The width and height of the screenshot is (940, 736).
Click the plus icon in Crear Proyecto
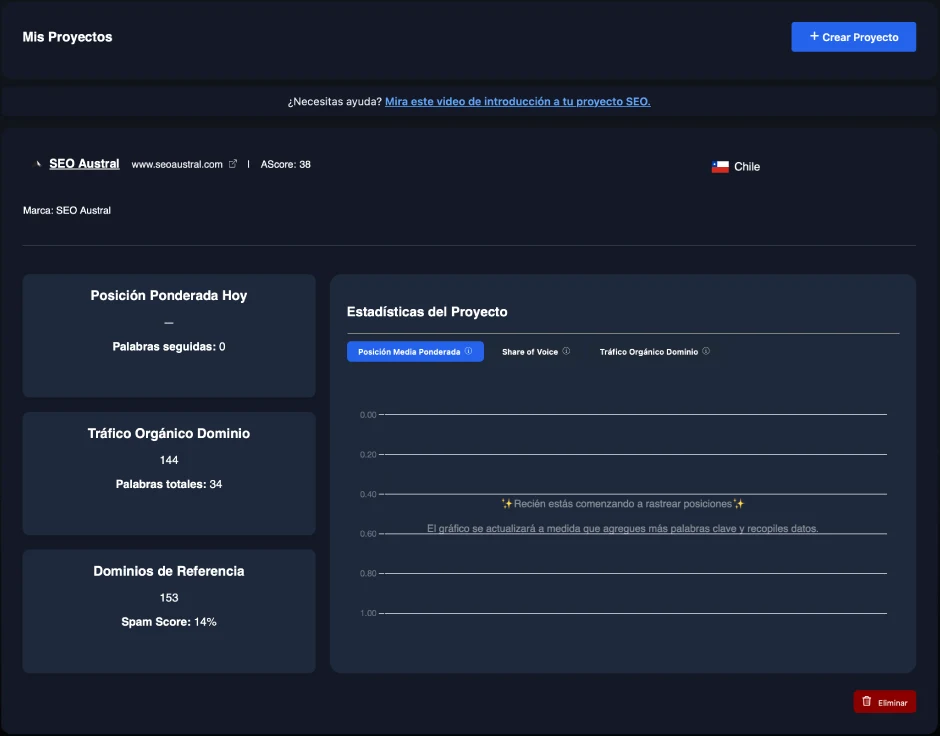coord(814,36)
